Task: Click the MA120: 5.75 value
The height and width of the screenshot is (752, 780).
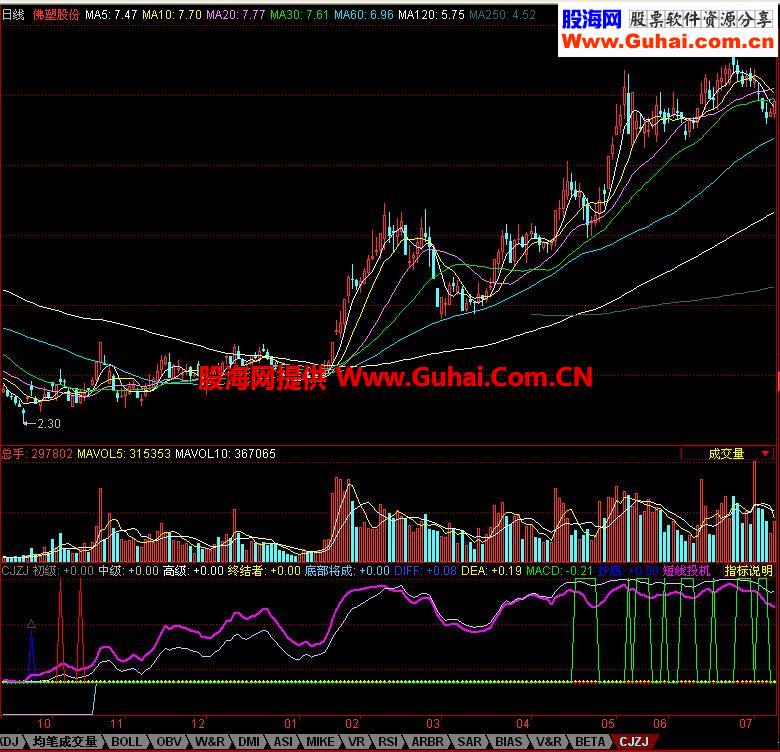Action: [x=431, y=15]
